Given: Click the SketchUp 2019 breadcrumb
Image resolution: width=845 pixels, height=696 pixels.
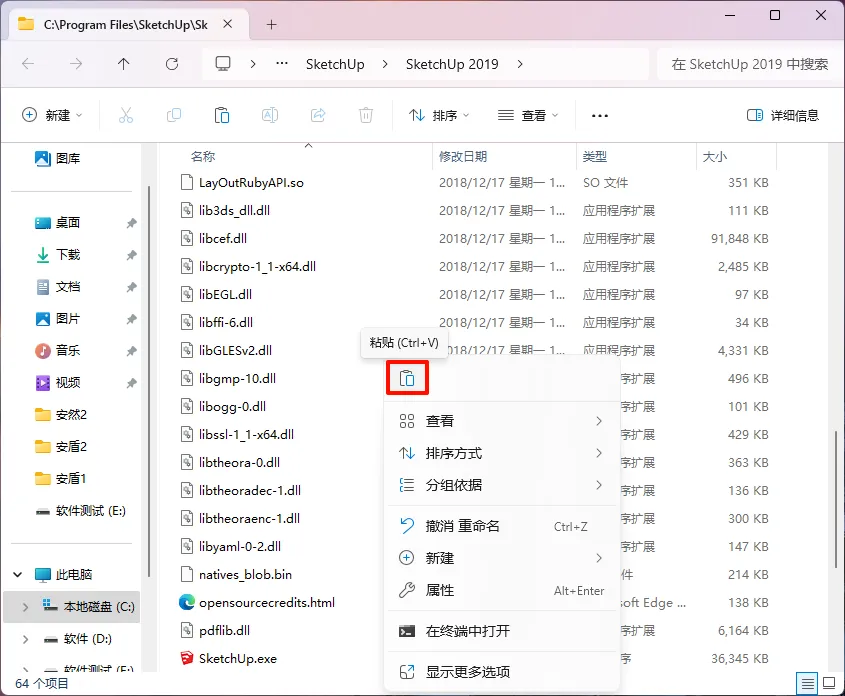Looking at the screenshot, I should 452,64.
